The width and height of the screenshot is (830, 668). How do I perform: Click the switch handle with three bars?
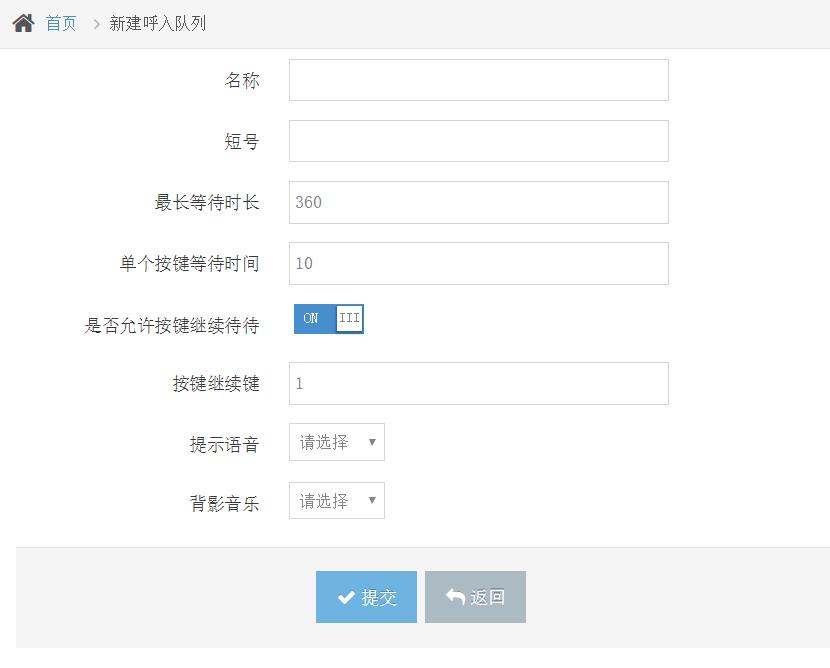click(x=349, y=319)
